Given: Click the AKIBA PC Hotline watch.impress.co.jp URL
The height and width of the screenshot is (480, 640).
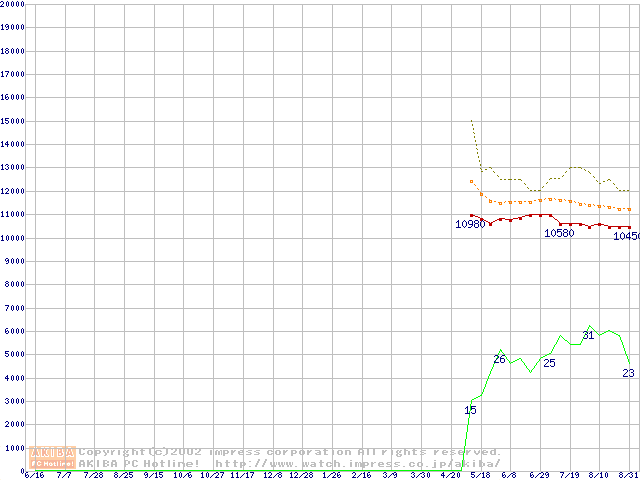Looking at the screenshot, I should (x=357, y=463).
